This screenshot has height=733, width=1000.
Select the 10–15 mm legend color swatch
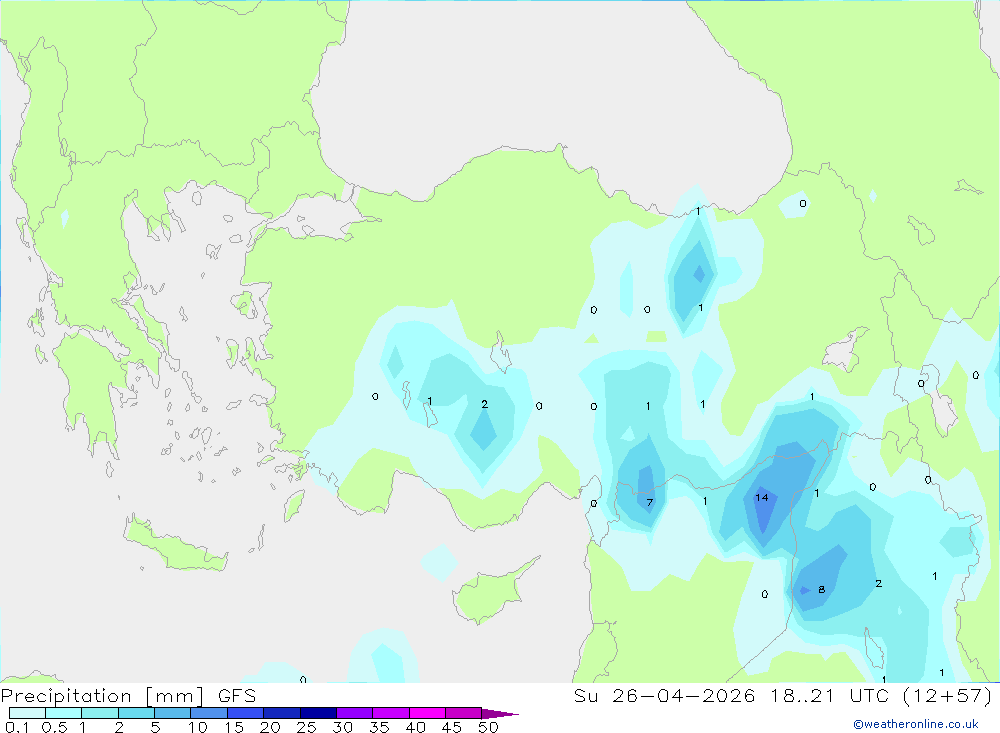pyautogui.click(x=209, y=713)
